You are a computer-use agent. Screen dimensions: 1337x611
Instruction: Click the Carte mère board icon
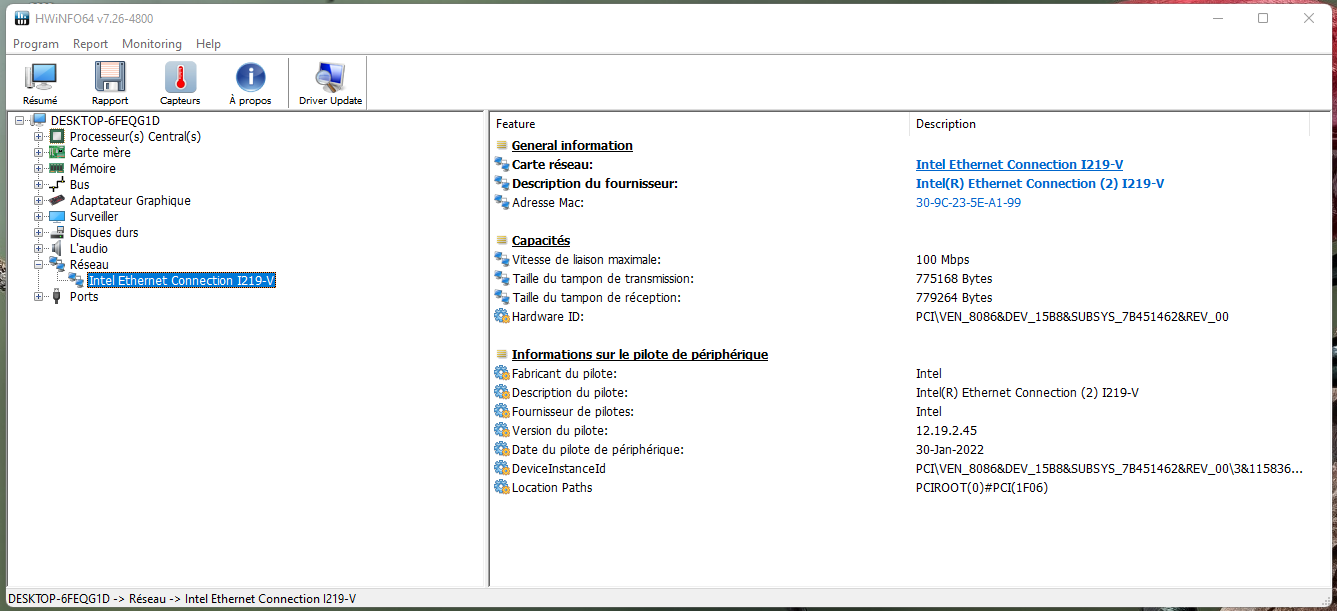pos(57,153)
